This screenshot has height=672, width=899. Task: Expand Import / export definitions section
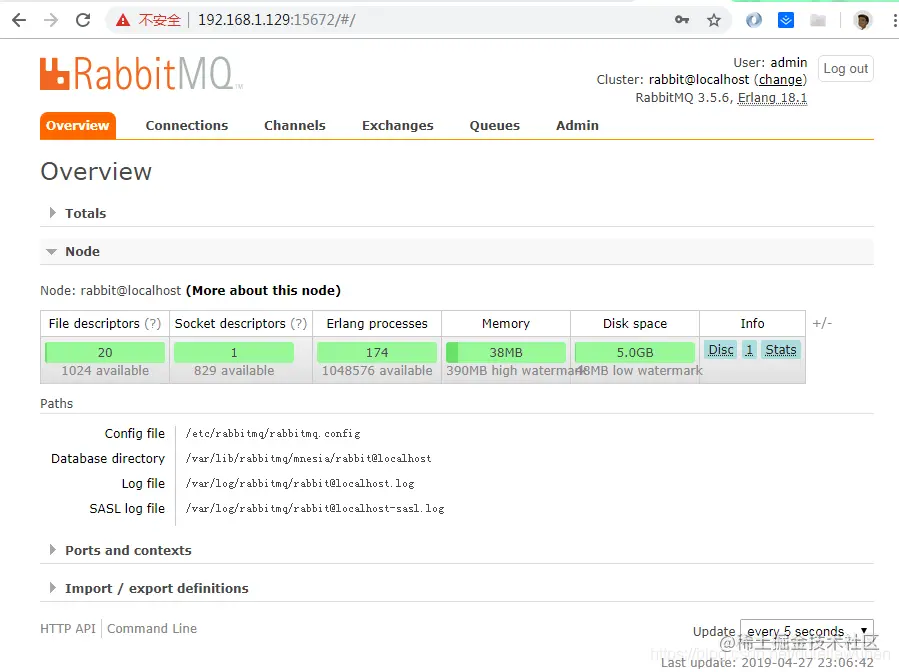(157, 588)
